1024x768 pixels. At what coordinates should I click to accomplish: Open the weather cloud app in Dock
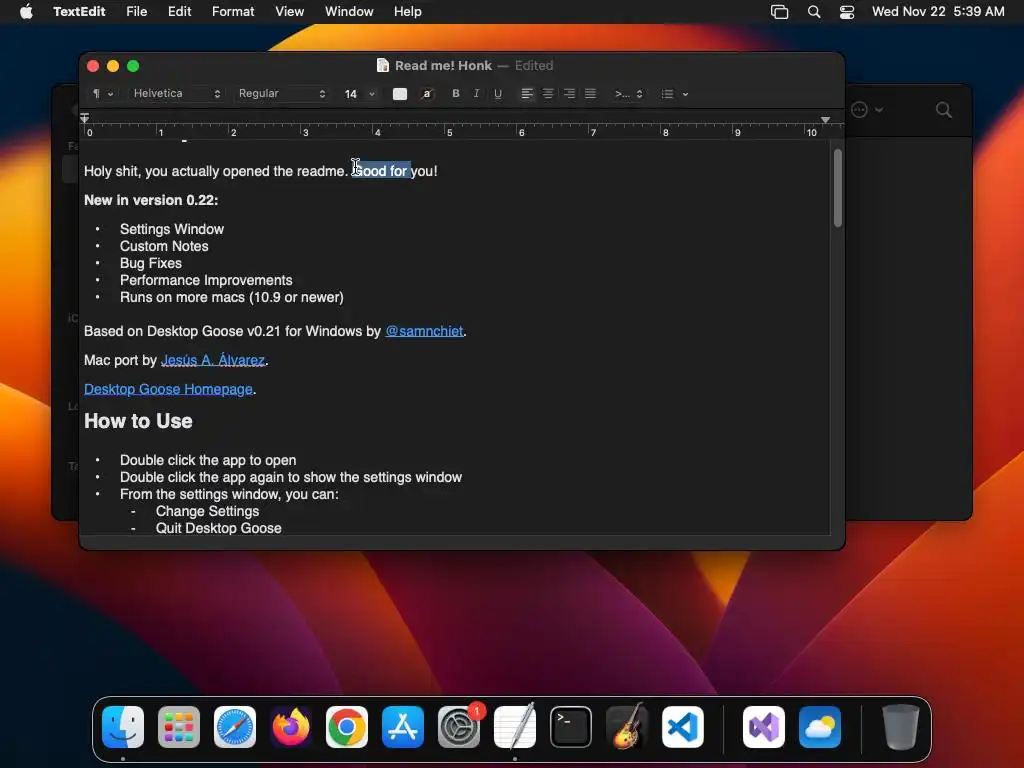(x=820, y=727)
